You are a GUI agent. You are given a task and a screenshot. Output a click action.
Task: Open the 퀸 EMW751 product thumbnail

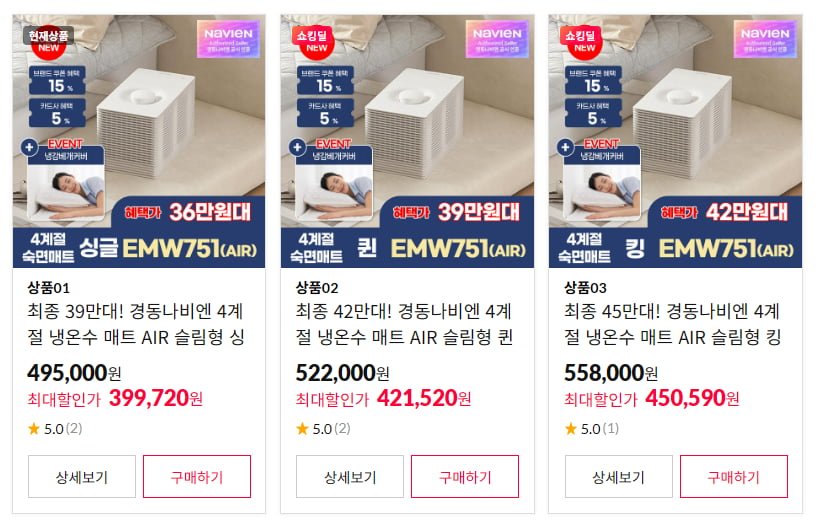407,141
